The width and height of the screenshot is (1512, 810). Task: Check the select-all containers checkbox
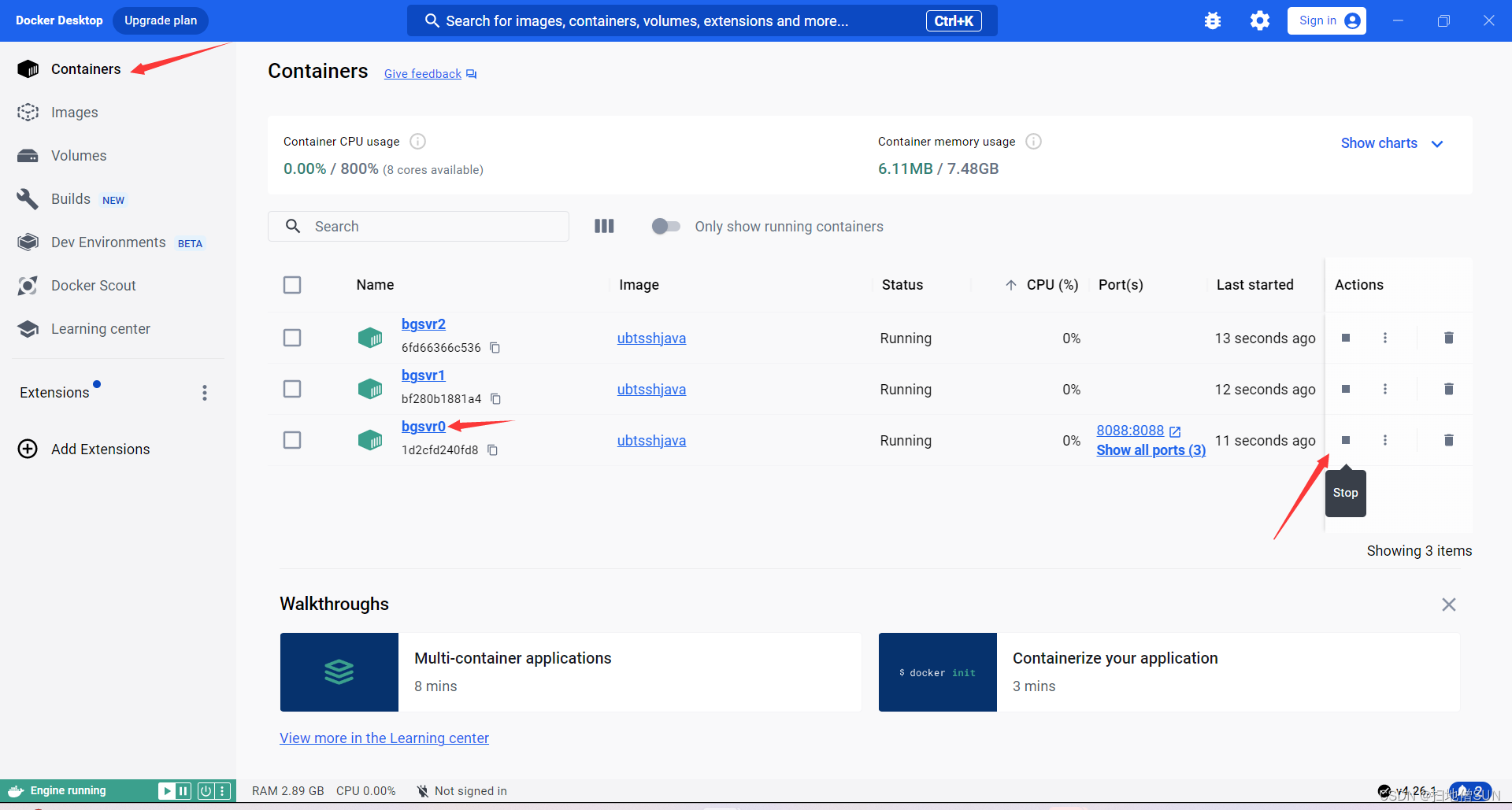click(292, 285)
